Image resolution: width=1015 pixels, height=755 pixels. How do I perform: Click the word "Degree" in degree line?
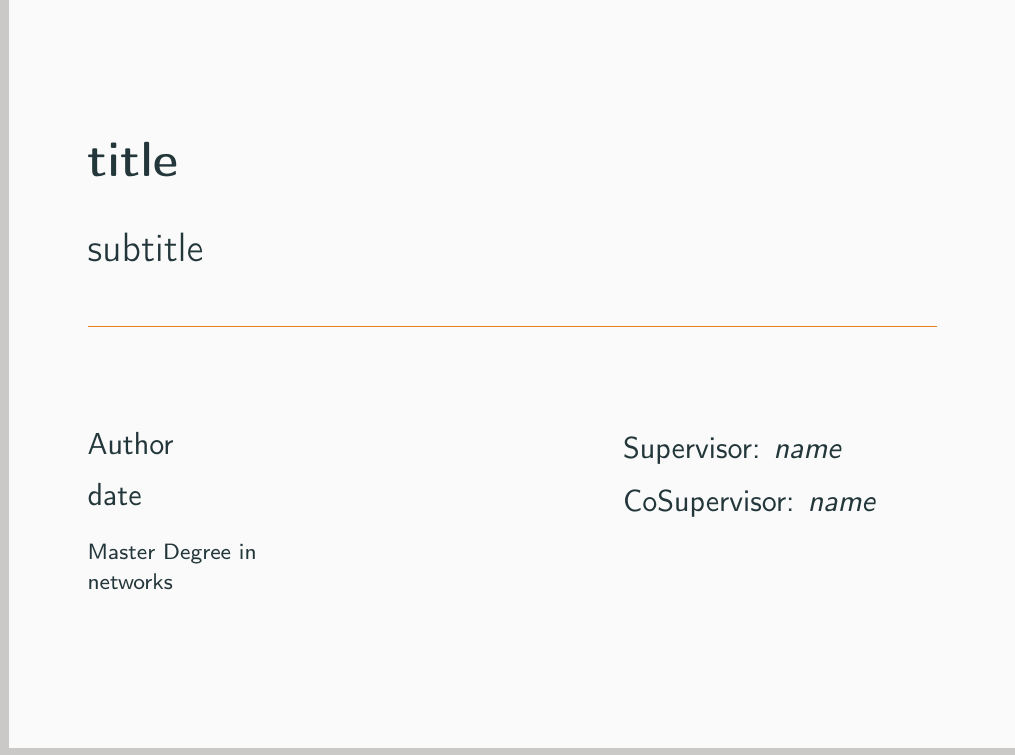pyautogui.click(x=197, y=552)
